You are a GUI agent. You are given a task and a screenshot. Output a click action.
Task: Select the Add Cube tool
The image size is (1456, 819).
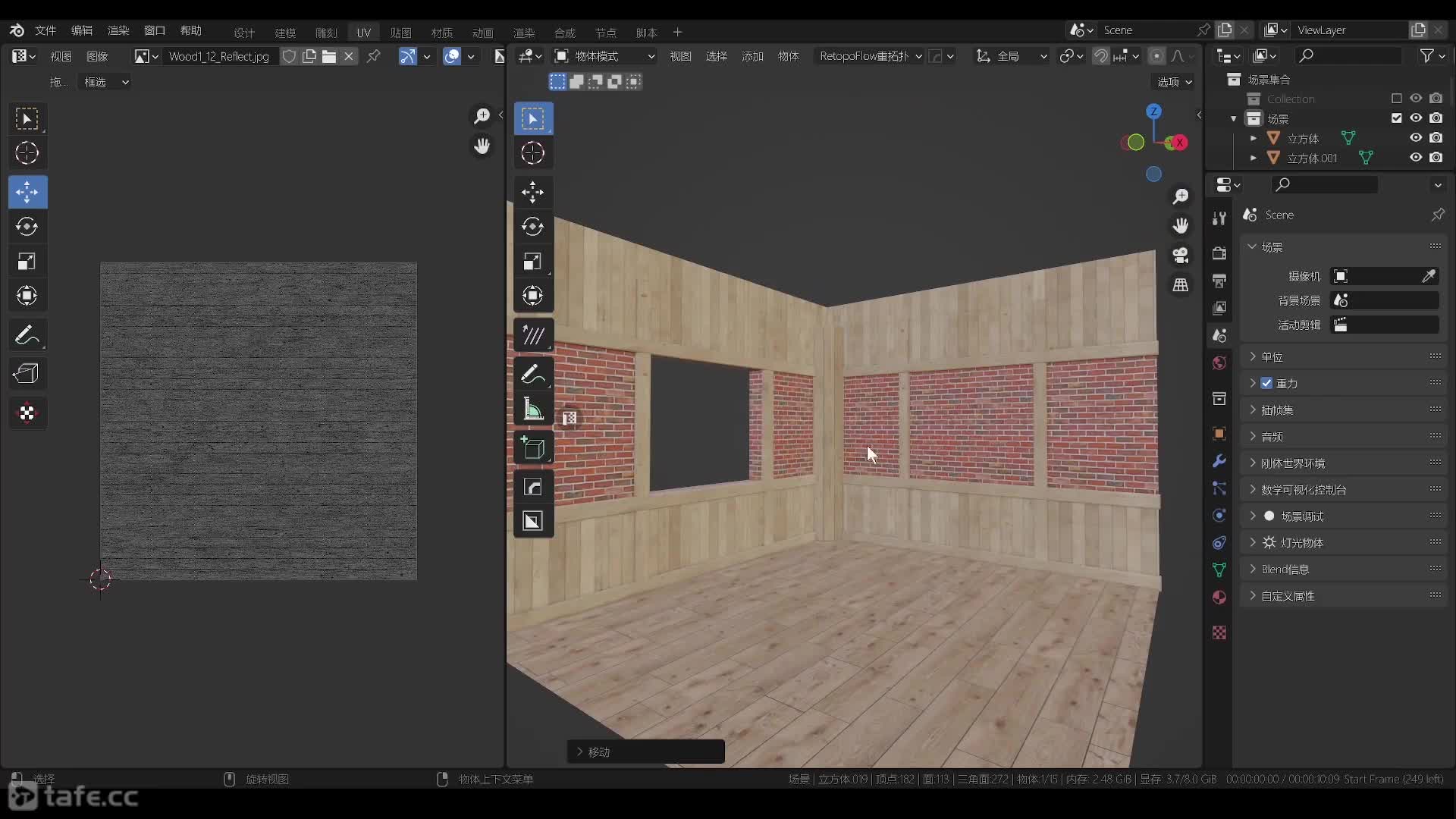[x=533, y=448]
